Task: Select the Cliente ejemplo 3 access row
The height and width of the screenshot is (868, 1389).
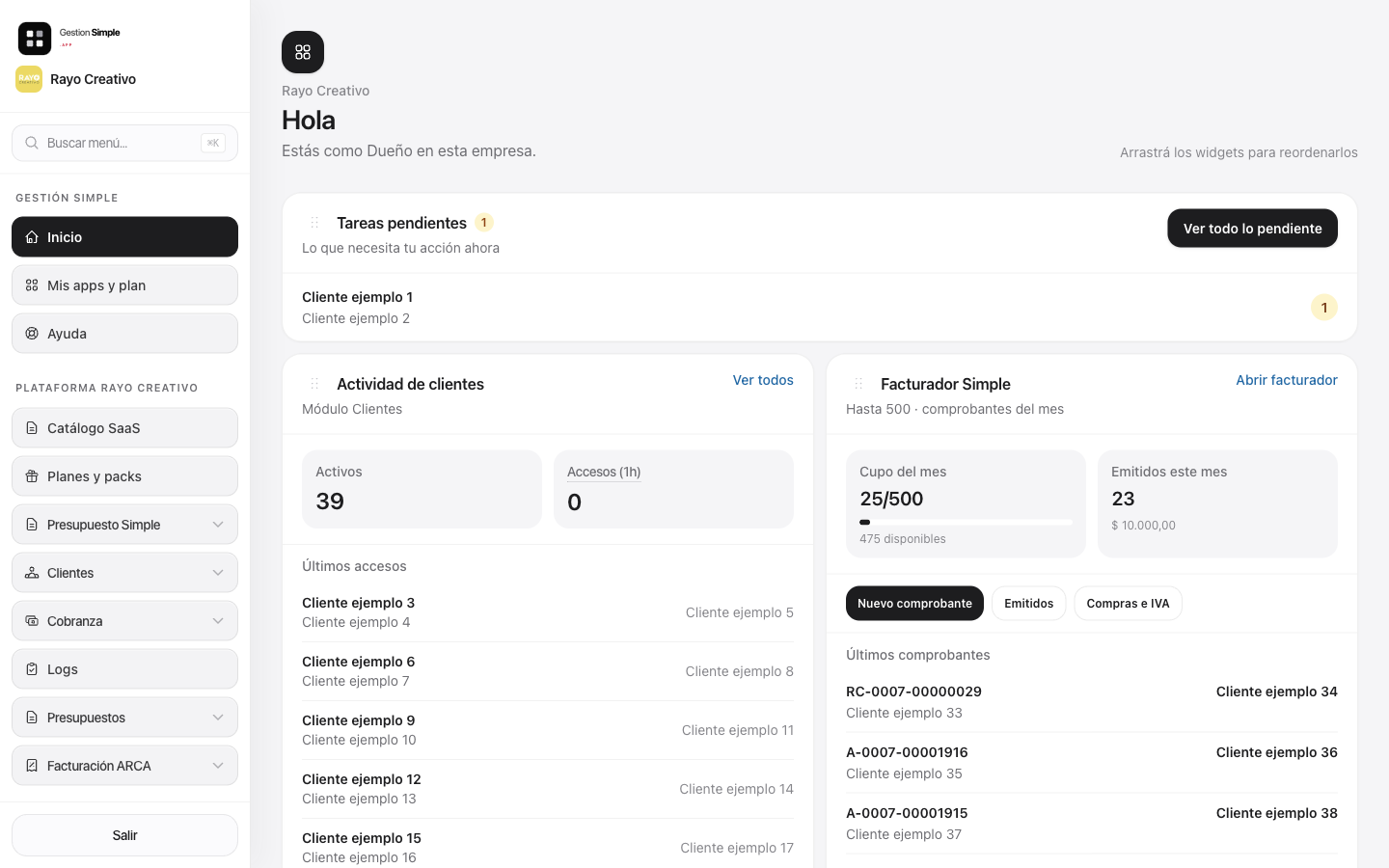Action: (548, 612)
